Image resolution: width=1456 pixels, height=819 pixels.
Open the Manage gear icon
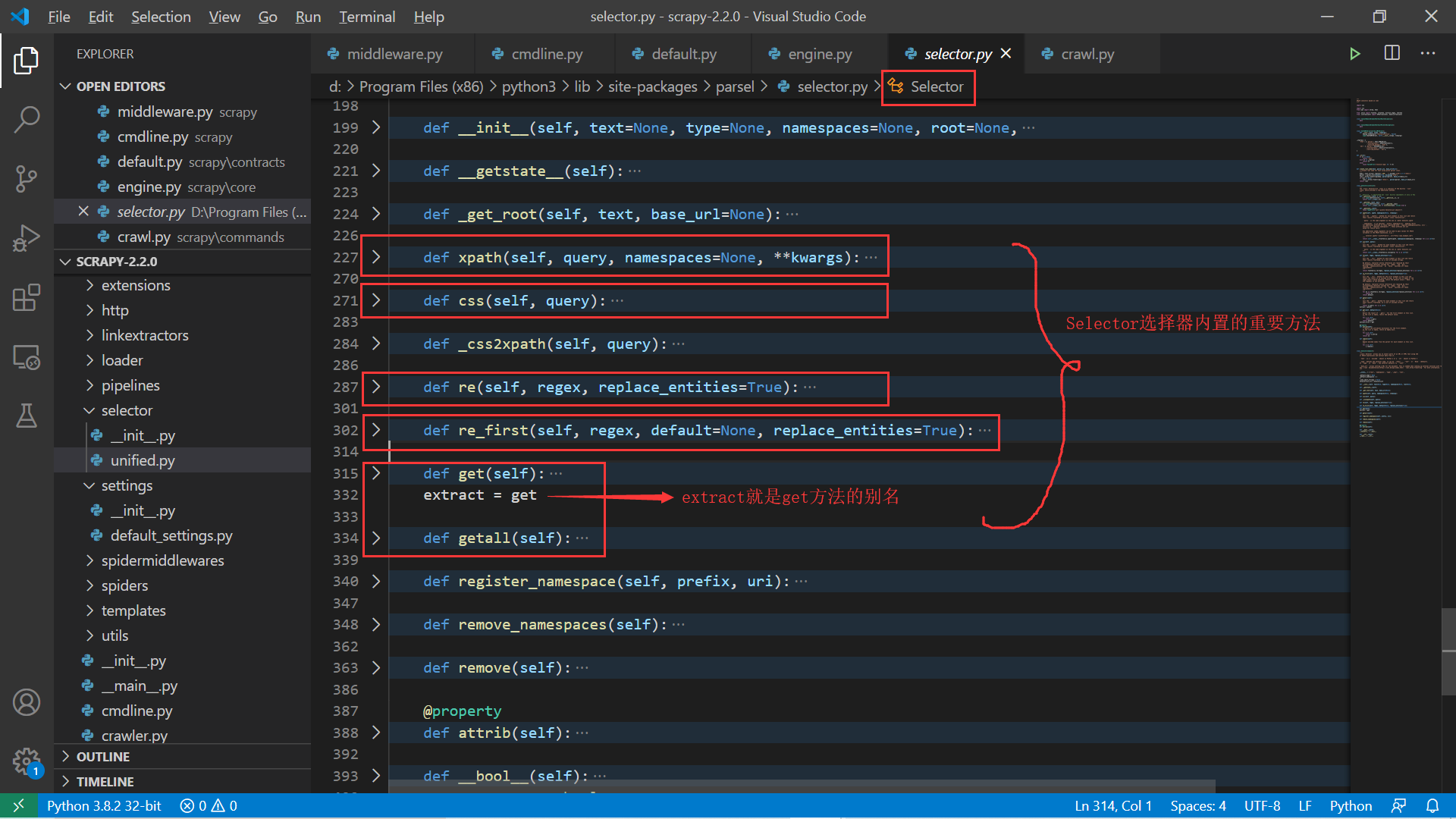27,761
